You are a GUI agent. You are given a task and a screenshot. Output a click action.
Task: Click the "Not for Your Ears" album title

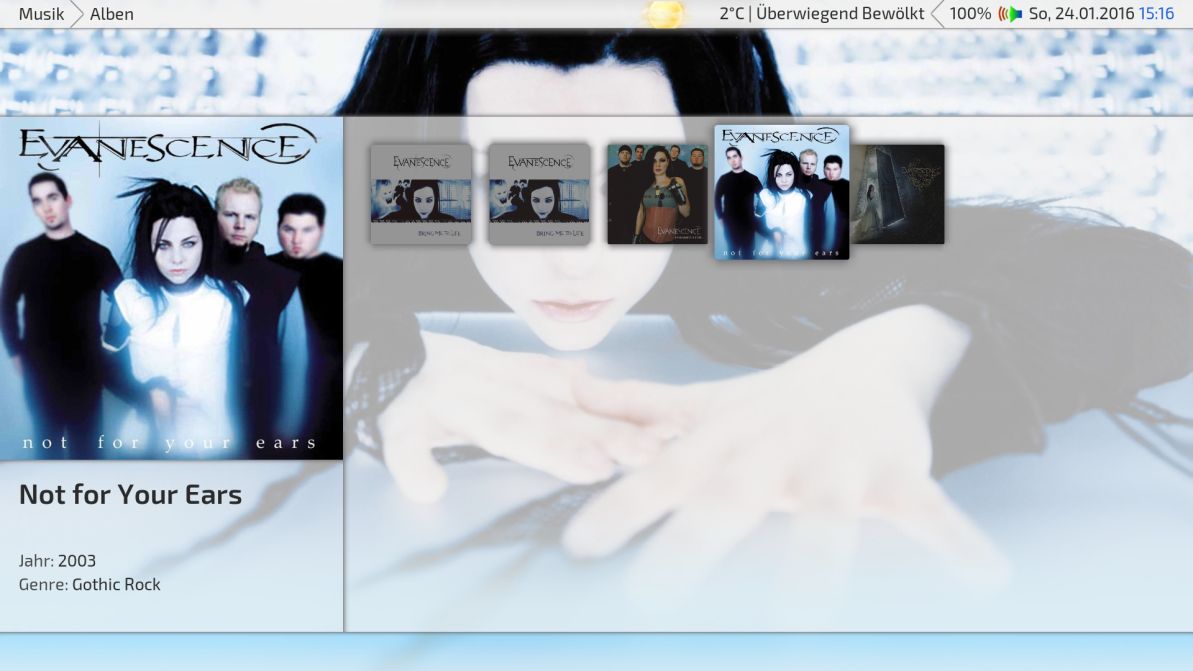click(130, 495)
